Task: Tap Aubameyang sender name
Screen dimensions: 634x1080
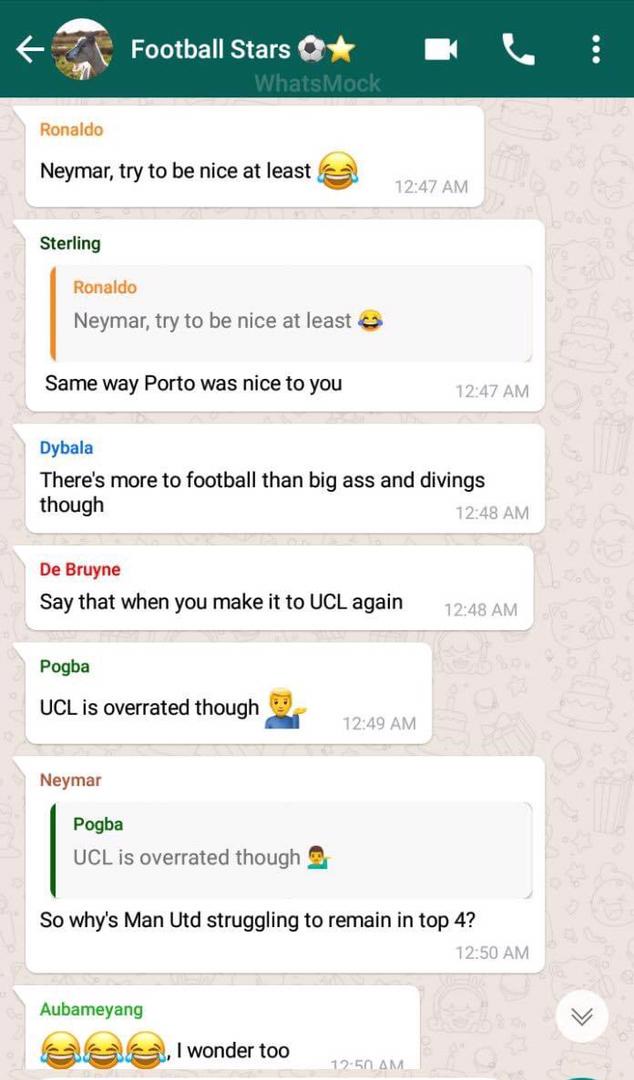Action: pos(92,1009)
